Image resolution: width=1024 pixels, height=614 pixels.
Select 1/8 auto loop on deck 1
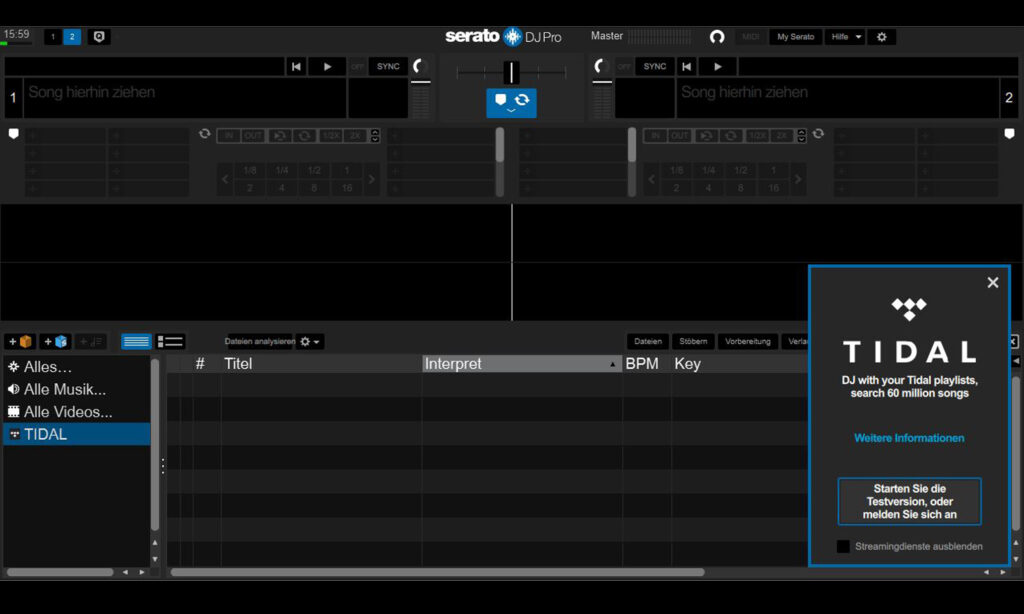click(x=249, y=170)
